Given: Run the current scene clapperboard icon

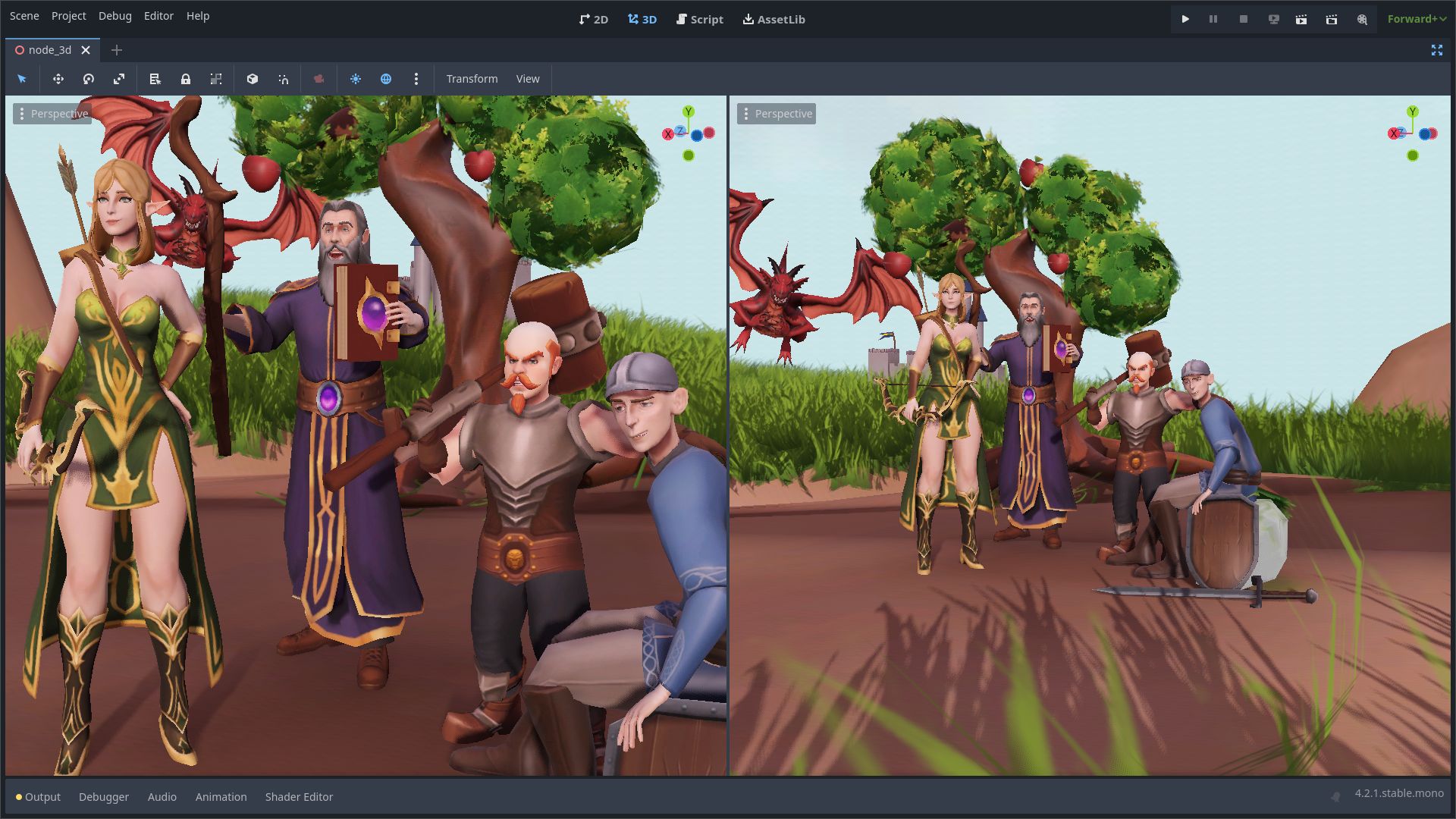Looking at the screenshot, I should pyautogui.click(x=1301, y=19).
